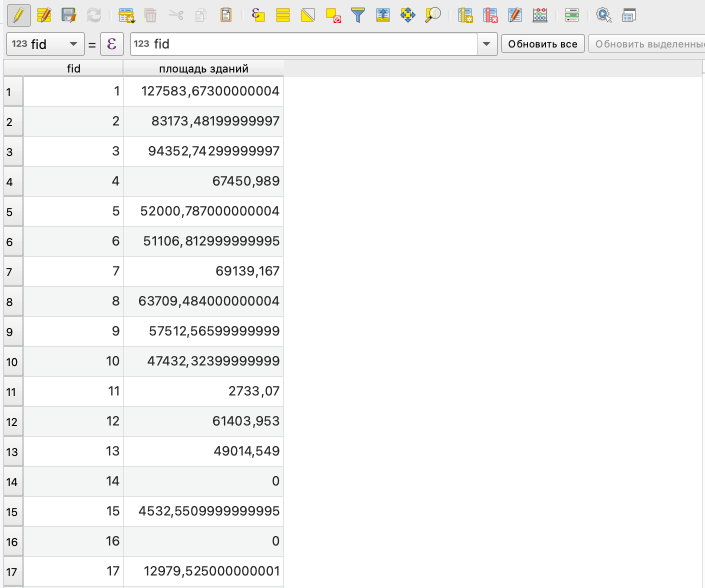This screenshot has height=588, width=705.
Task: Deselect all features icon
Action: click(x=333, y=15)
